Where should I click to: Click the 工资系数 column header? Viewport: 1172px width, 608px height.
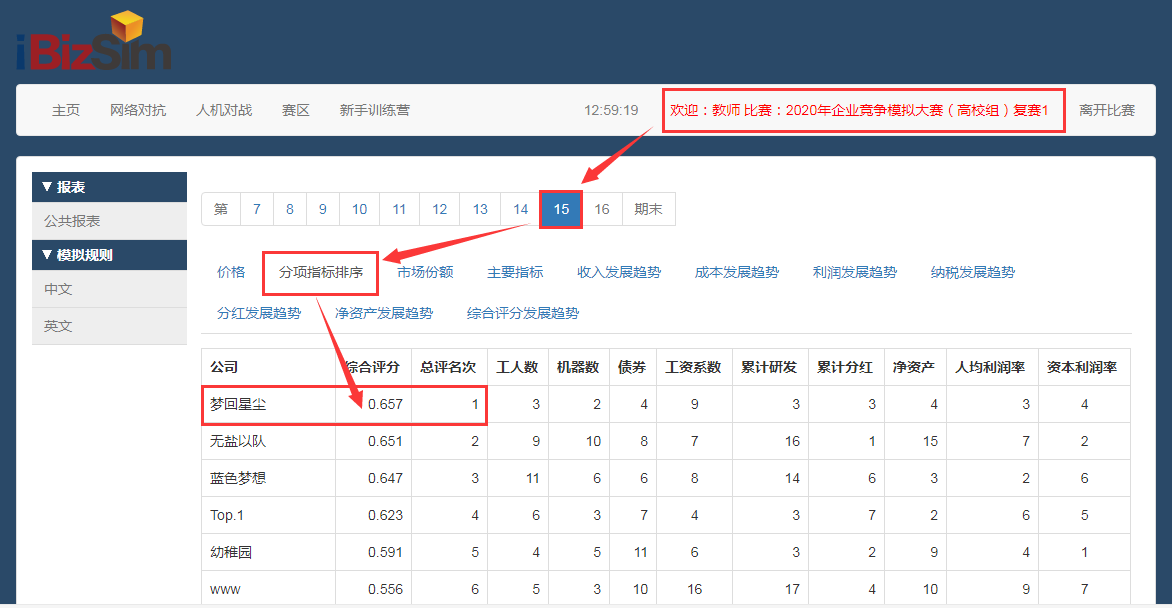[x=693, y=367]
